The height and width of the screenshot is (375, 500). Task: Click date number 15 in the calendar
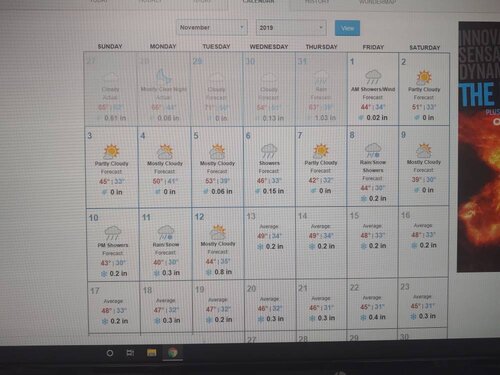point(354,216)
